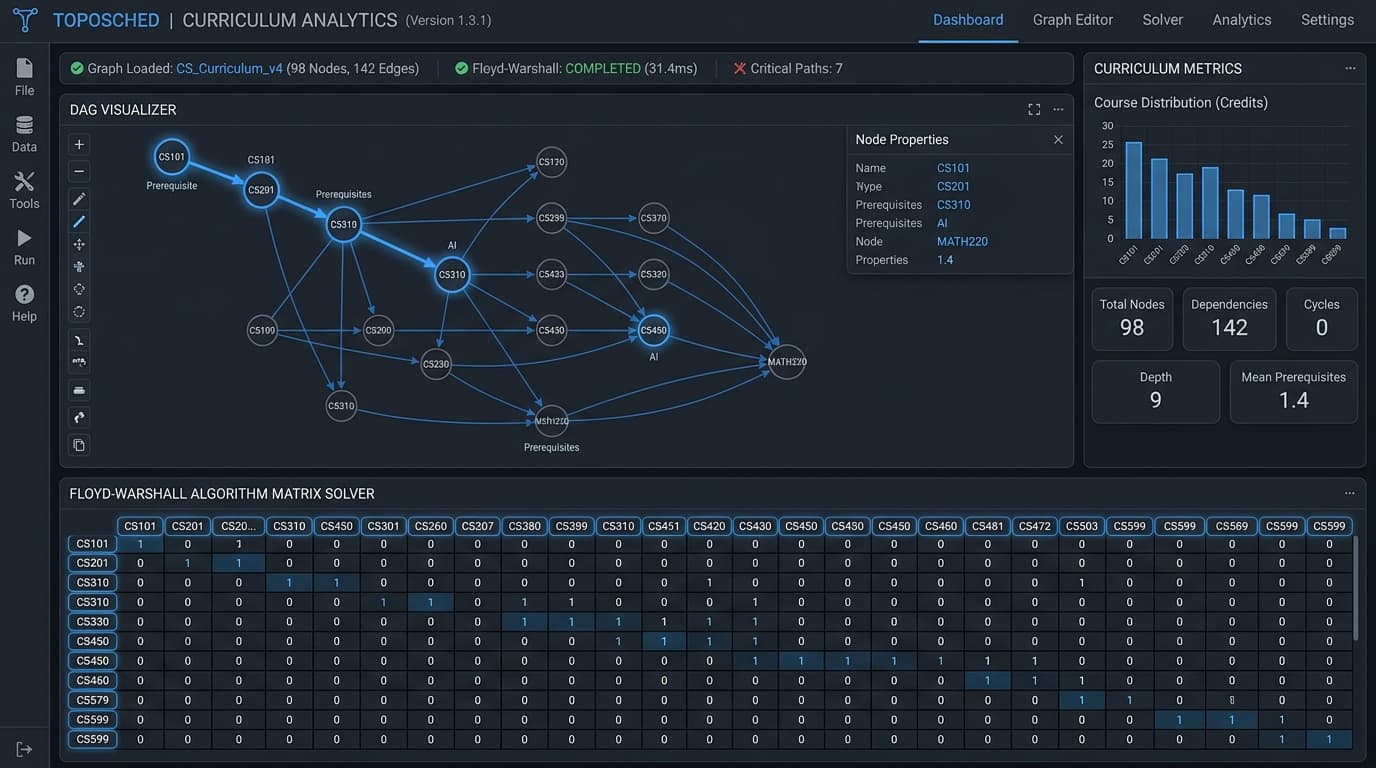Click CS201 value in Node Properties

pos(953,186)
